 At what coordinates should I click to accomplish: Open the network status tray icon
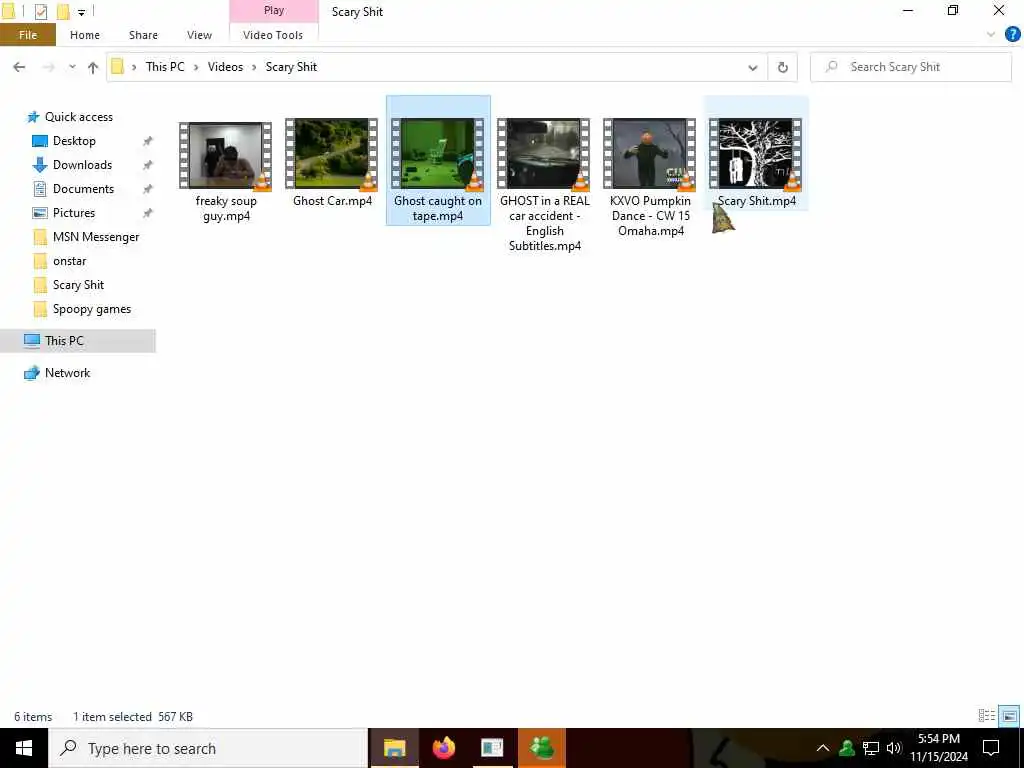(871, 748)
